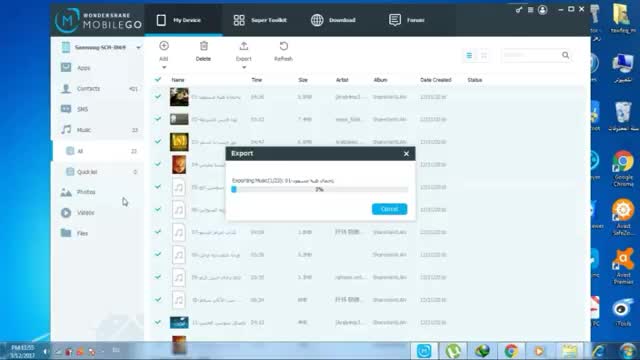Open Google Chrome desktop shortcut

pyautogui.click(x=623, y=169)
